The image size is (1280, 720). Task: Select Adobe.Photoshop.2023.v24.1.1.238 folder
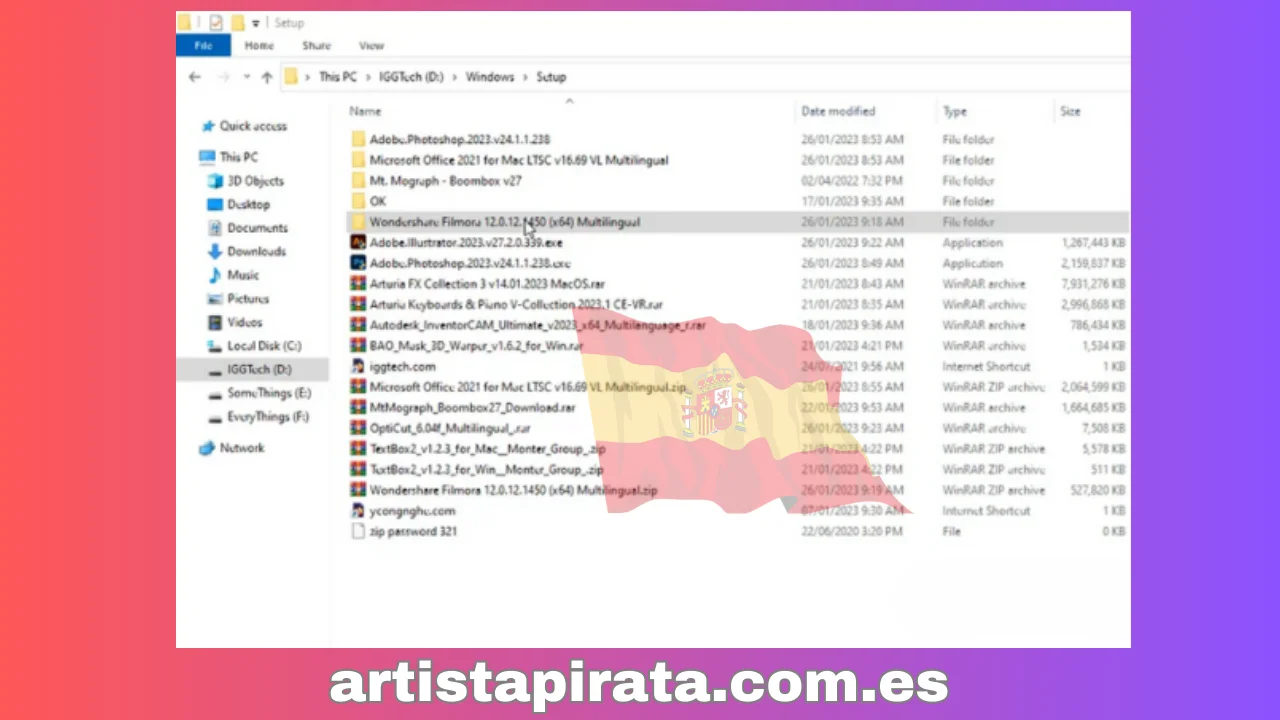(460, 140)
